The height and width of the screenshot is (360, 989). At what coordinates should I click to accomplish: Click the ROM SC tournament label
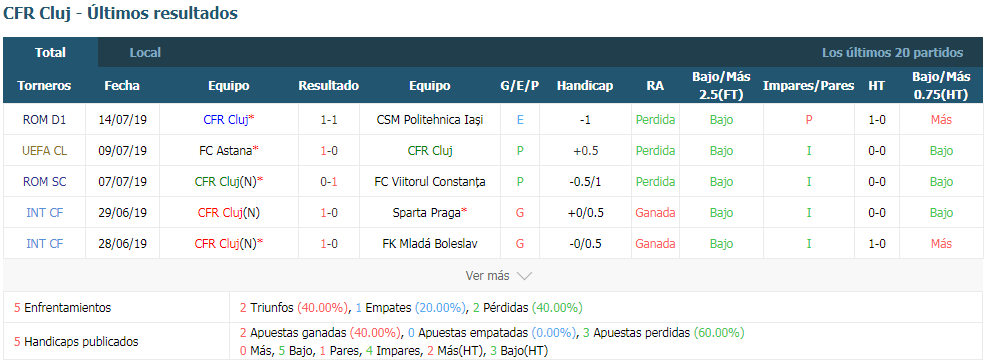[x=44, y=182]
